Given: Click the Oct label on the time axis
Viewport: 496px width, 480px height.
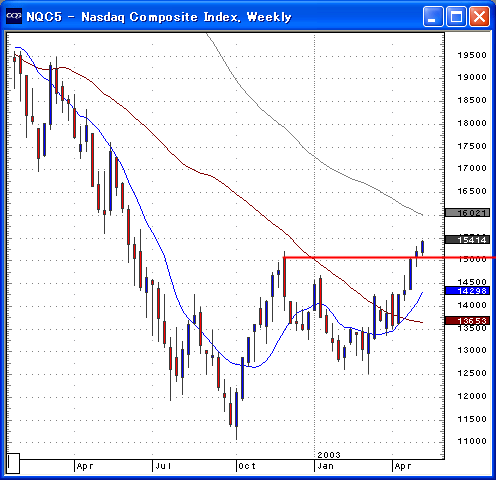Looking at the screenshot, I should point(247,466).
